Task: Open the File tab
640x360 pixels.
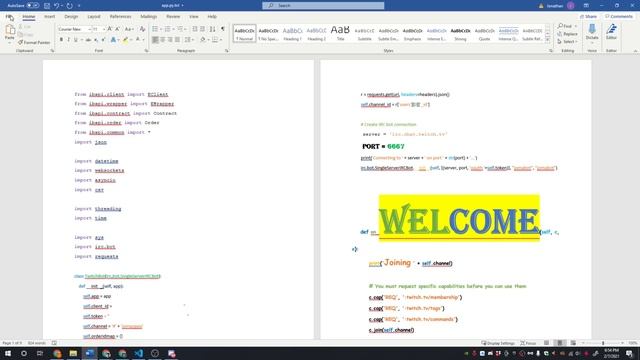Action: pyautogui.click(x=9, y=17)
